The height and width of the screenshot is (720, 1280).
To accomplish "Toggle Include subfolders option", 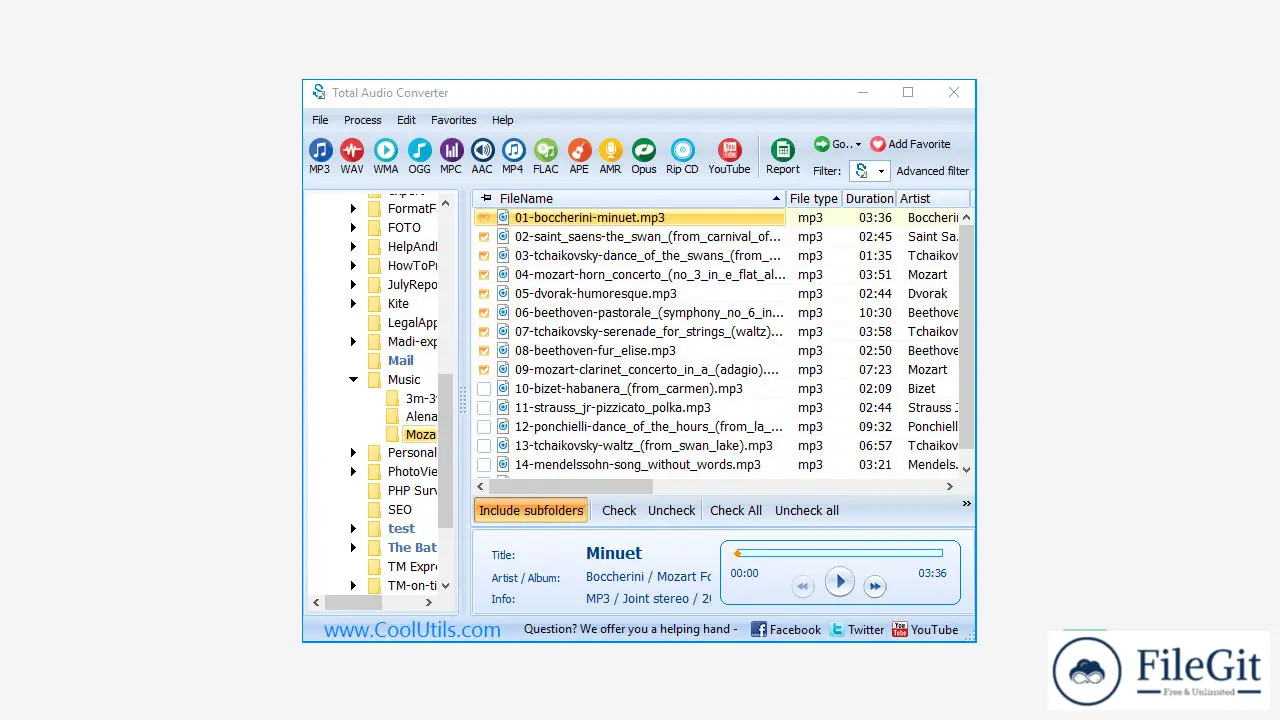I will pos(531,510).
